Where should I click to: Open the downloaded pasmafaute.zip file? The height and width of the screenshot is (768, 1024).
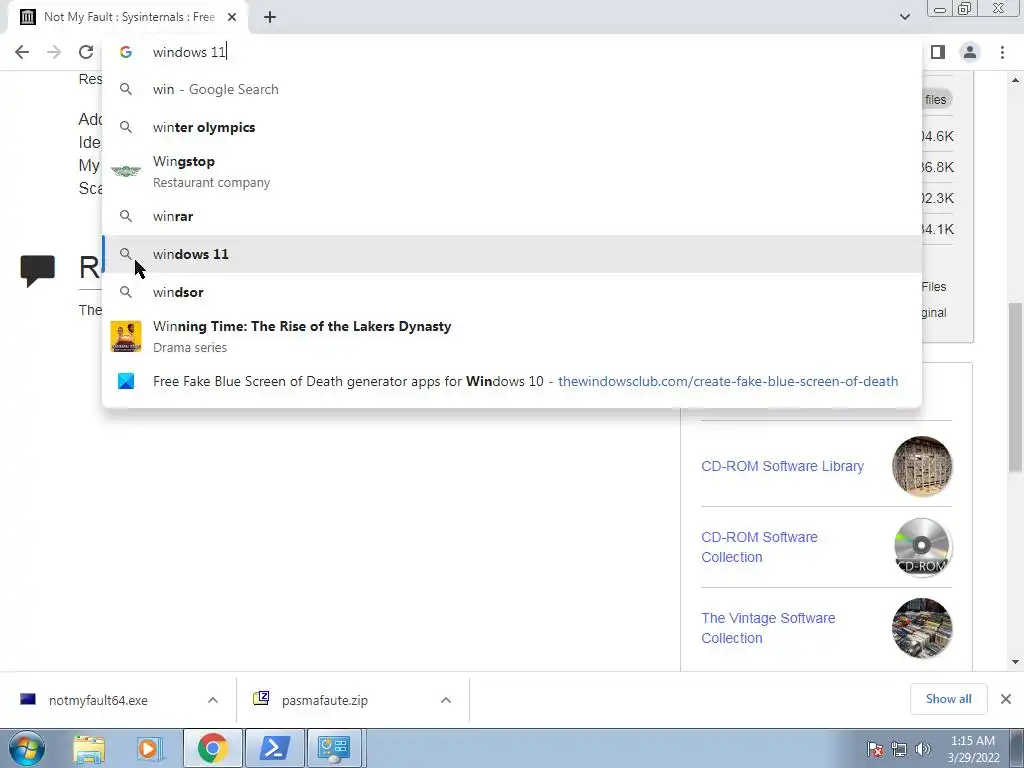[x=325, y=700]
